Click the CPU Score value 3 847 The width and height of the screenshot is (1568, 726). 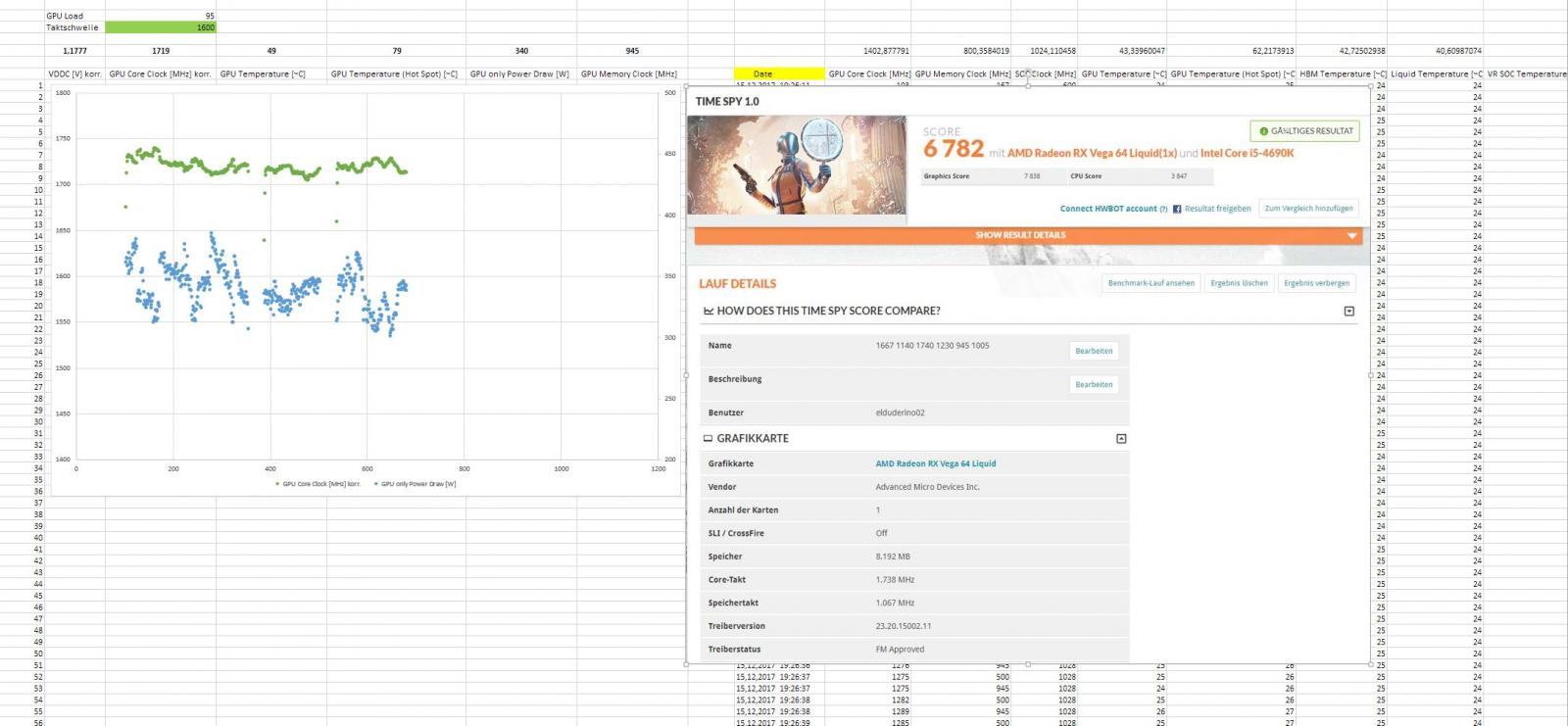(1179, 176)
